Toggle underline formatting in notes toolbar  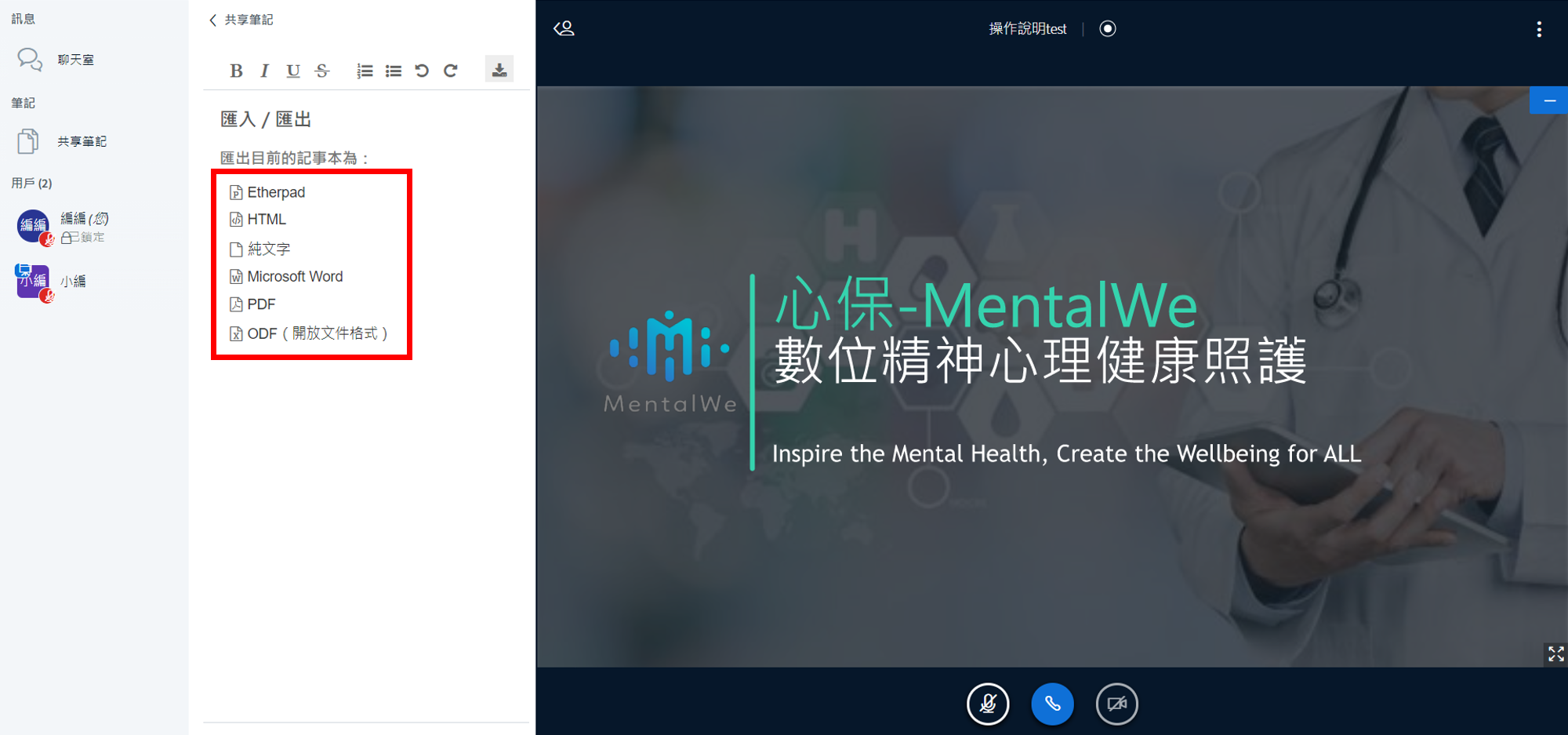(293, 71)
